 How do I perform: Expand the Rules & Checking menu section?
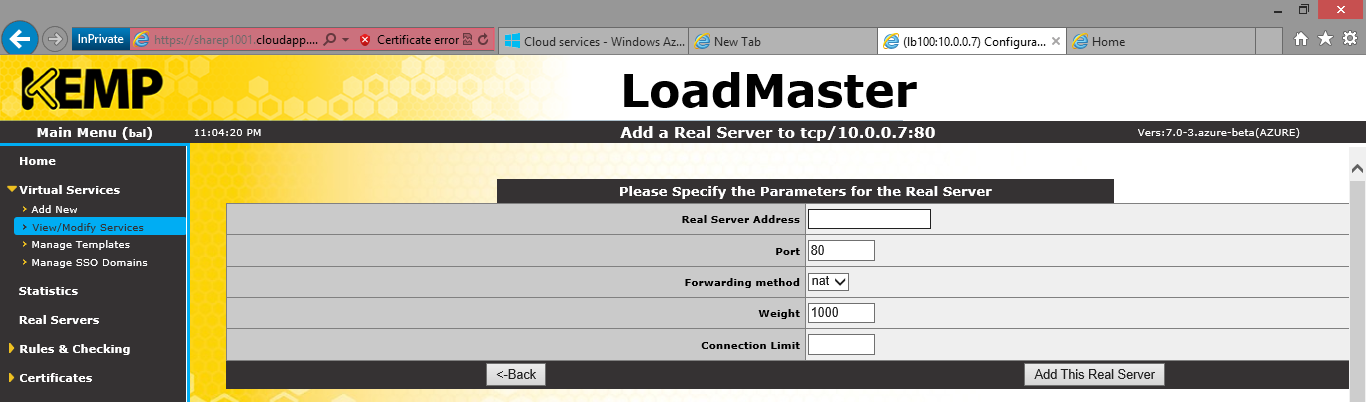pos(74,349)
